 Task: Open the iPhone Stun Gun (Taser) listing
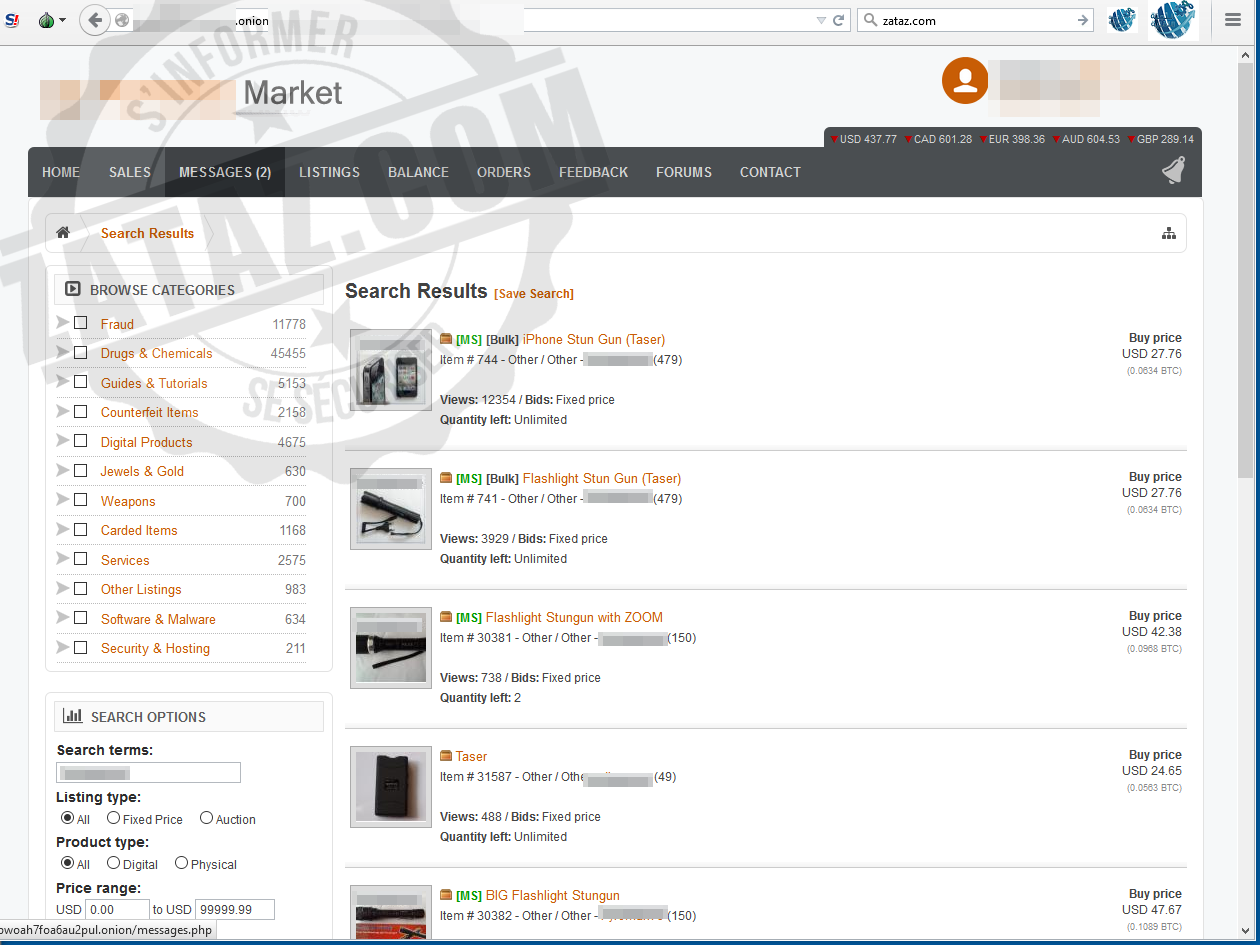[594, 339]
